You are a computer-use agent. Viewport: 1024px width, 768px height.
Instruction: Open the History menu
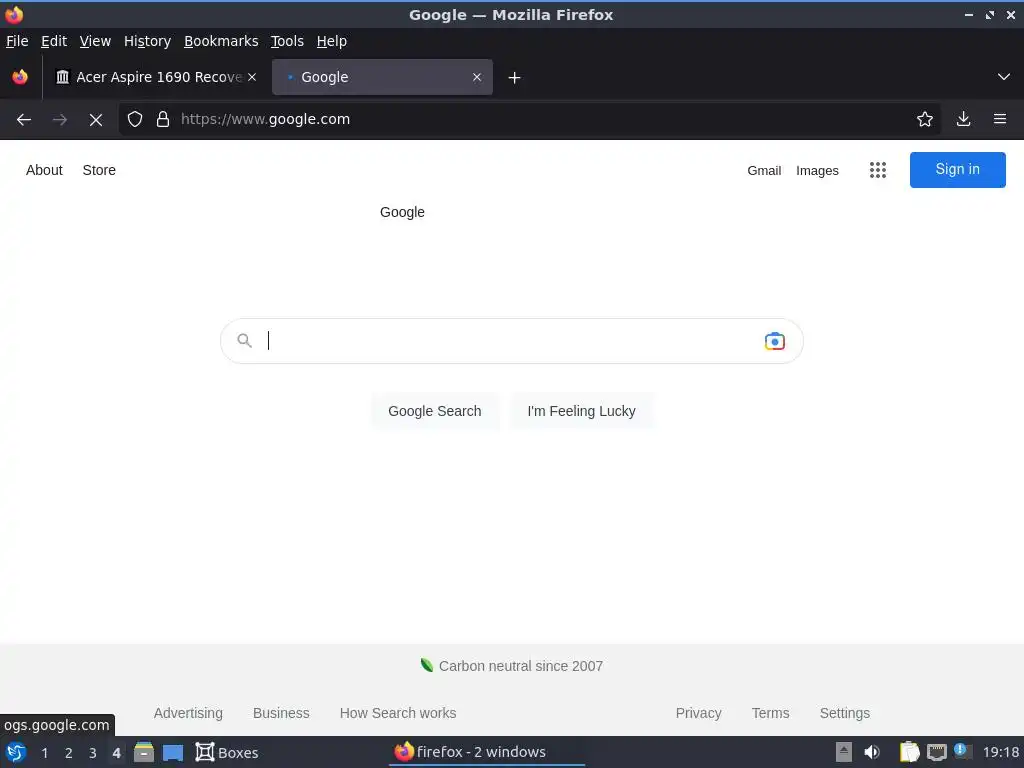[148, 41]
